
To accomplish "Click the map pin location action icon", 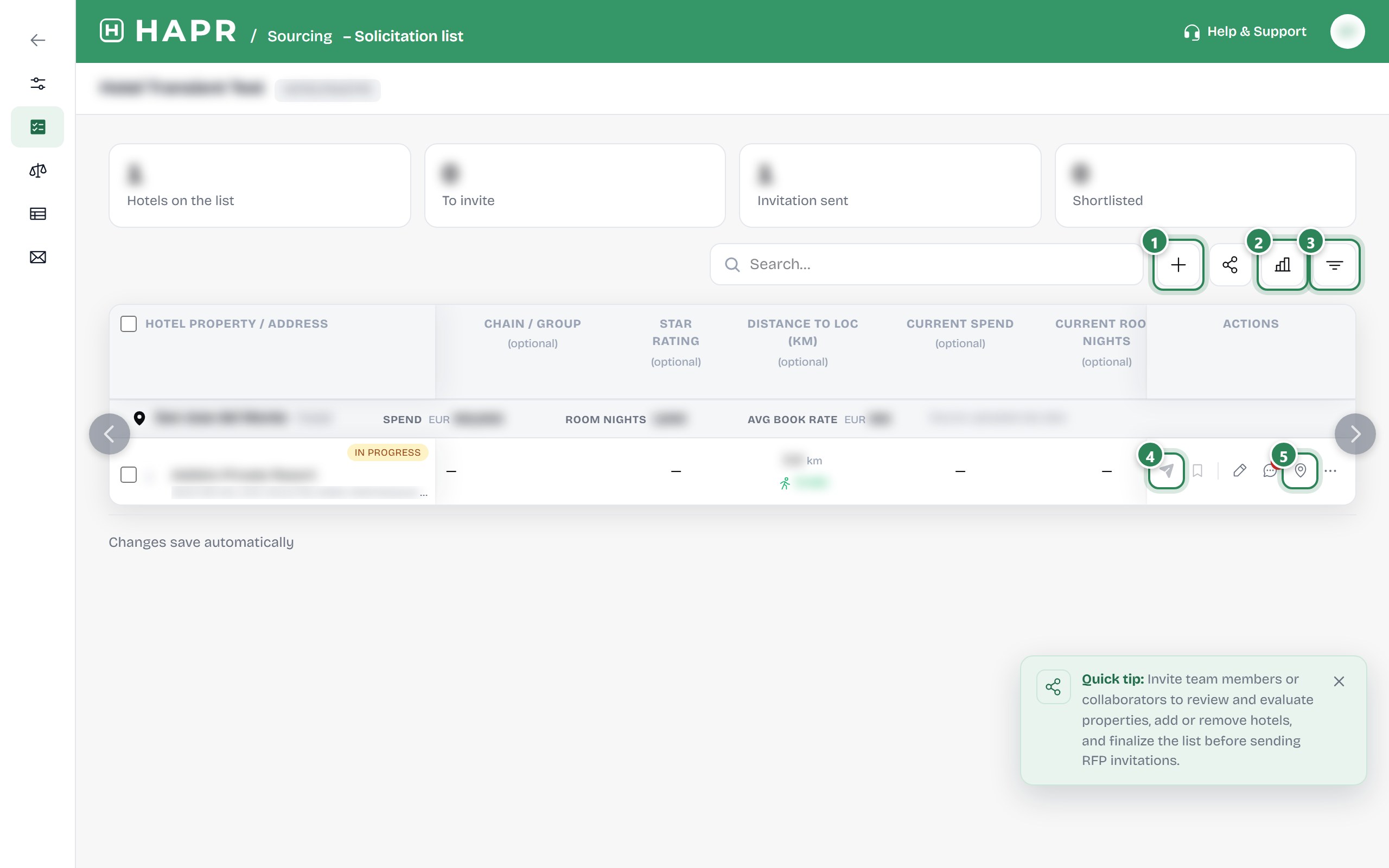I will [1300, 471].
